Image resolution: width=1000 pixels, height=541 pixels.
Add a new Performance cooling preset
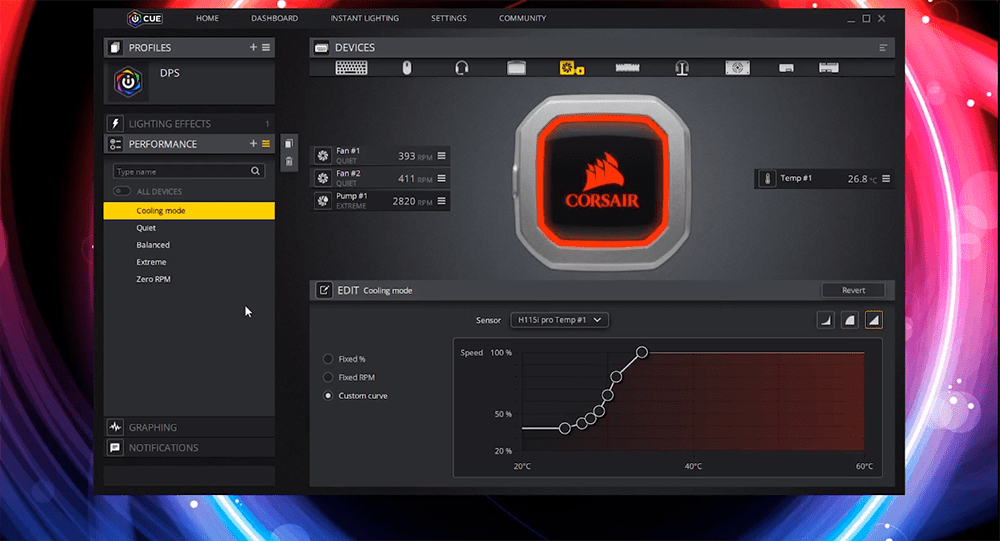pos(253,144)
